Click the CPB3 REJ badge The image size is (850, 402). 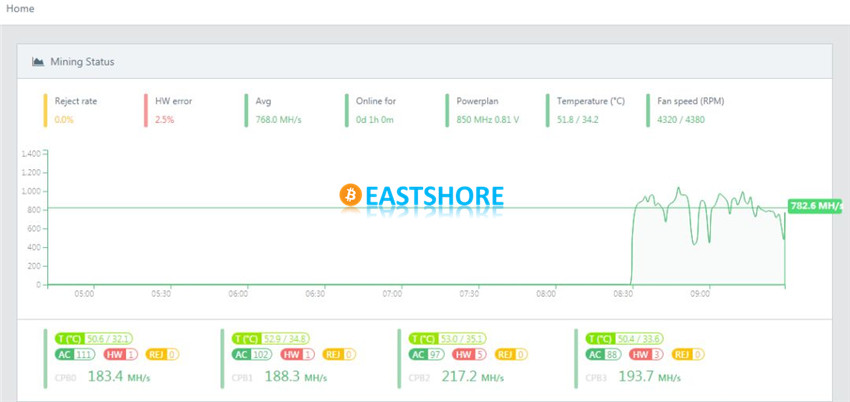[688, 354]
